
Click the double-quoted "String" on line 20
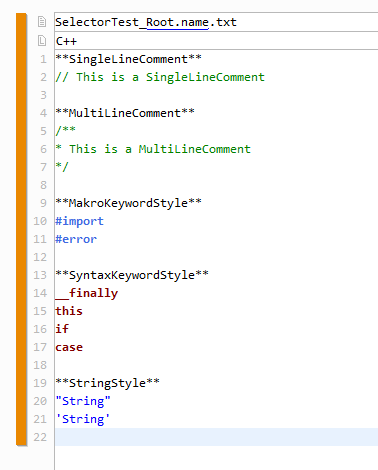[x=83, y=401]
